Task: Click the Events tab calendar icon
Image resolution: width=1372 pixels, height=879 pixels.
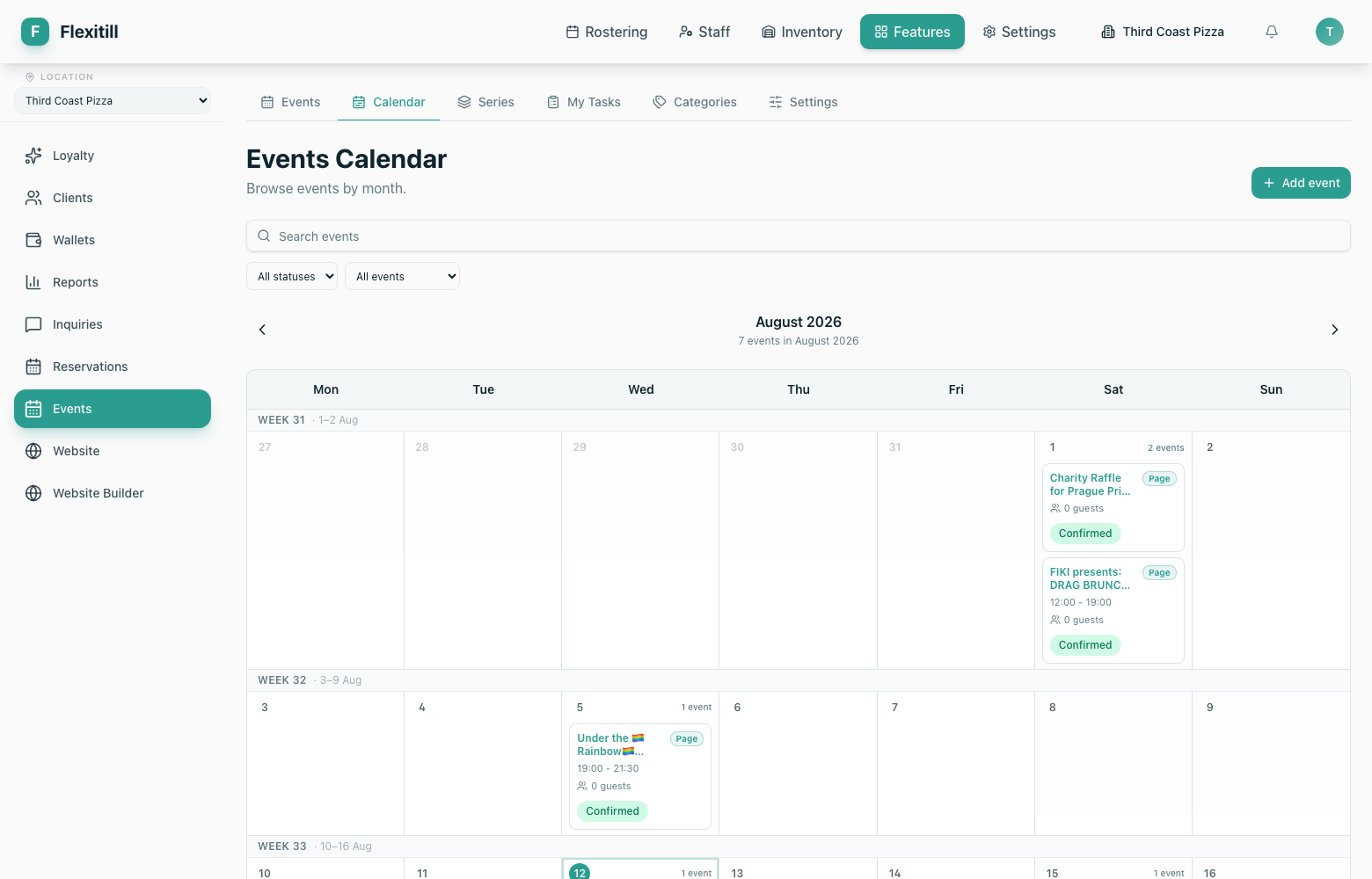Action: point(267,102)
